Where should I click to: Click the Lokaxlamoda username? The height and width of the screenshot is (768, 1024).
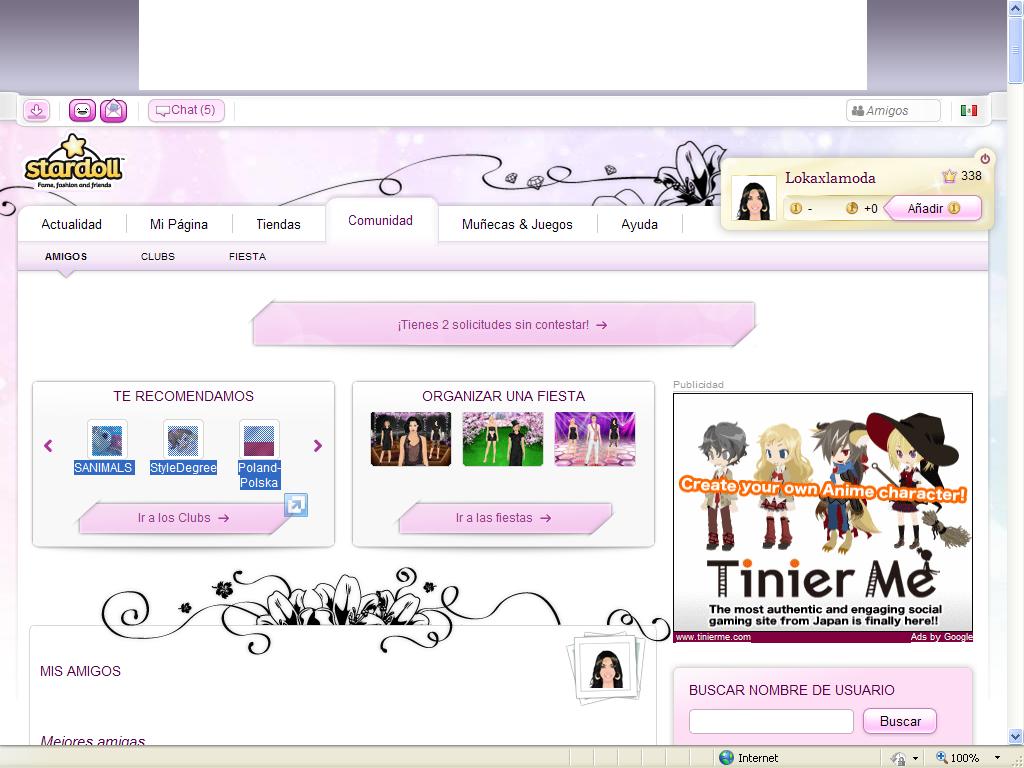(x=829, y=178)
